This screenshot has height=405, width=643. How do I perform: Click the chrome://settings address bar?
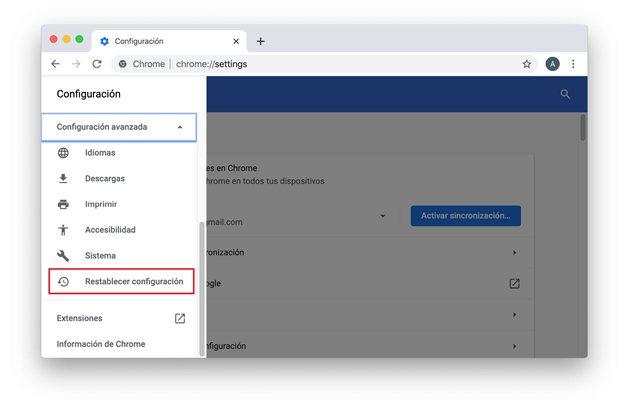click(x=324, y=64)
